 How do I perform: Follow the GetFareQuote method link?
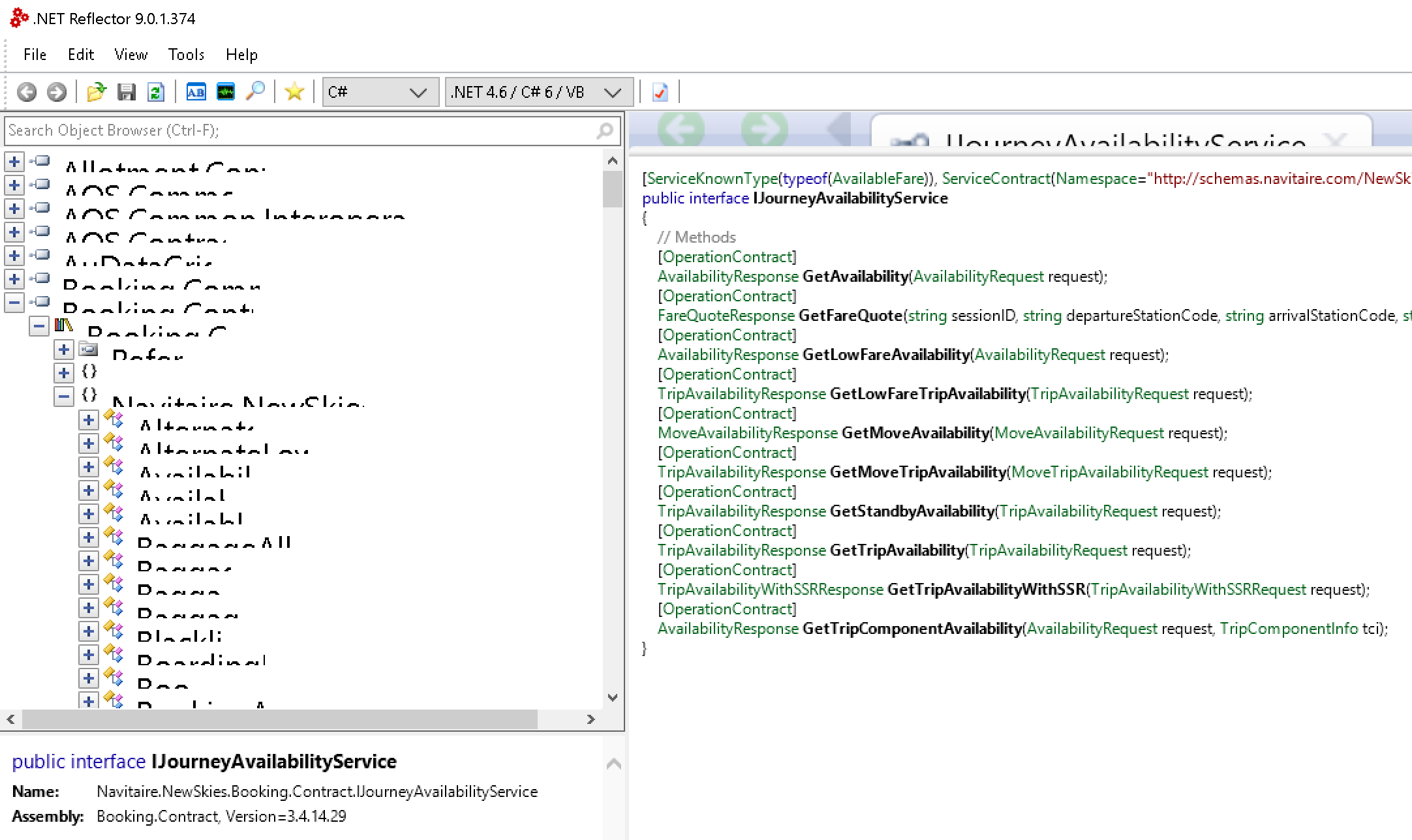click(x=850, y=316)
